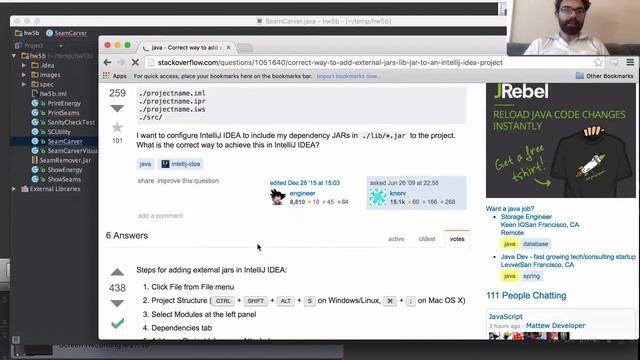Image resolution: width=640 pixels, height=360 pixels.
Task: Sort answers by active
Action: point(396,239)
